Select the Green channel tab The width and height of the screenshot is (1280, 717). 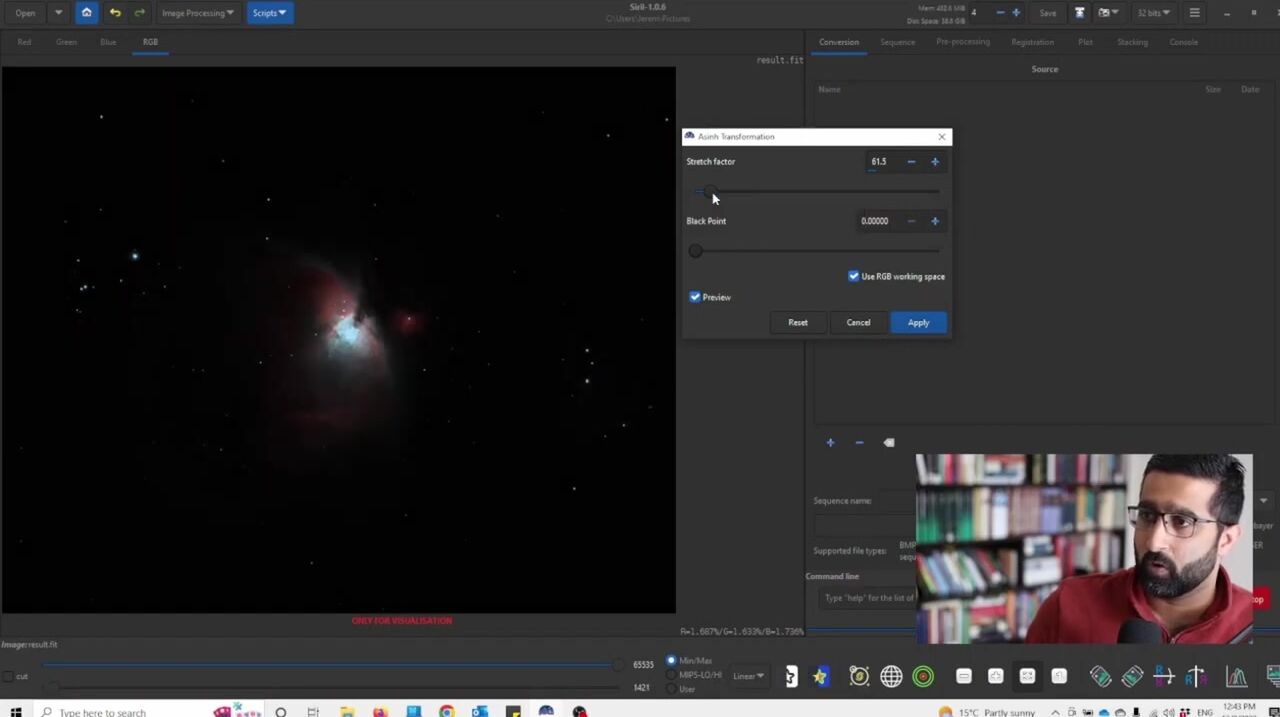point(66,42)
